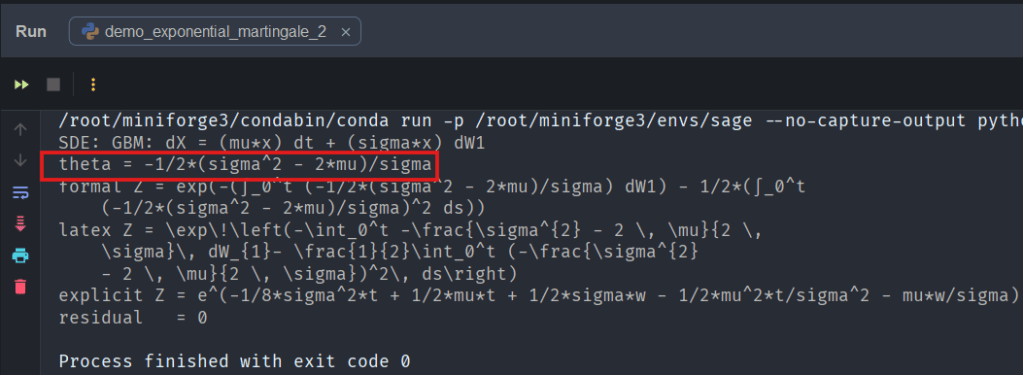Image resolution: width=1023 pixels, height=375 pixels.
Task: Toggle the Soft-Wrap icon
Action: [20, 192]
